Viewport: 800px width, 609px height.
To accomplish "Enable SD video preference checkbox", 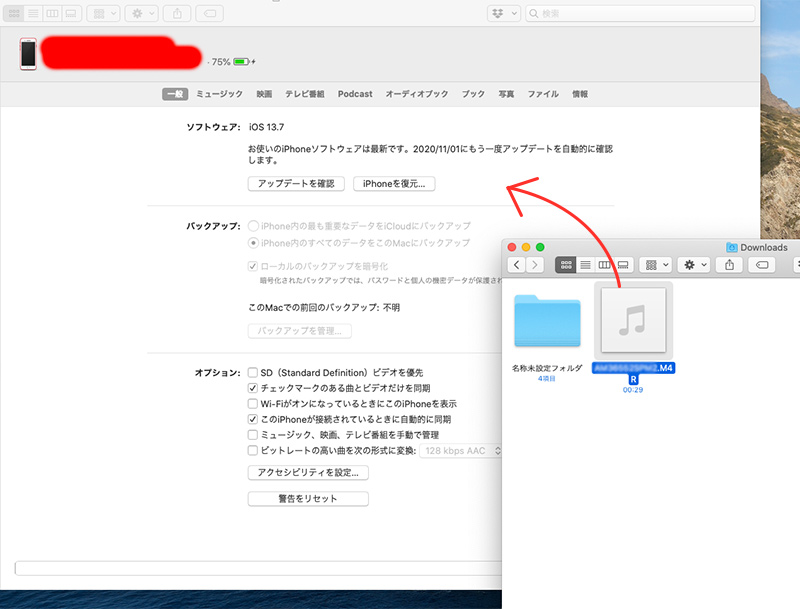I will pyautogui.click(x=253, y=372).
